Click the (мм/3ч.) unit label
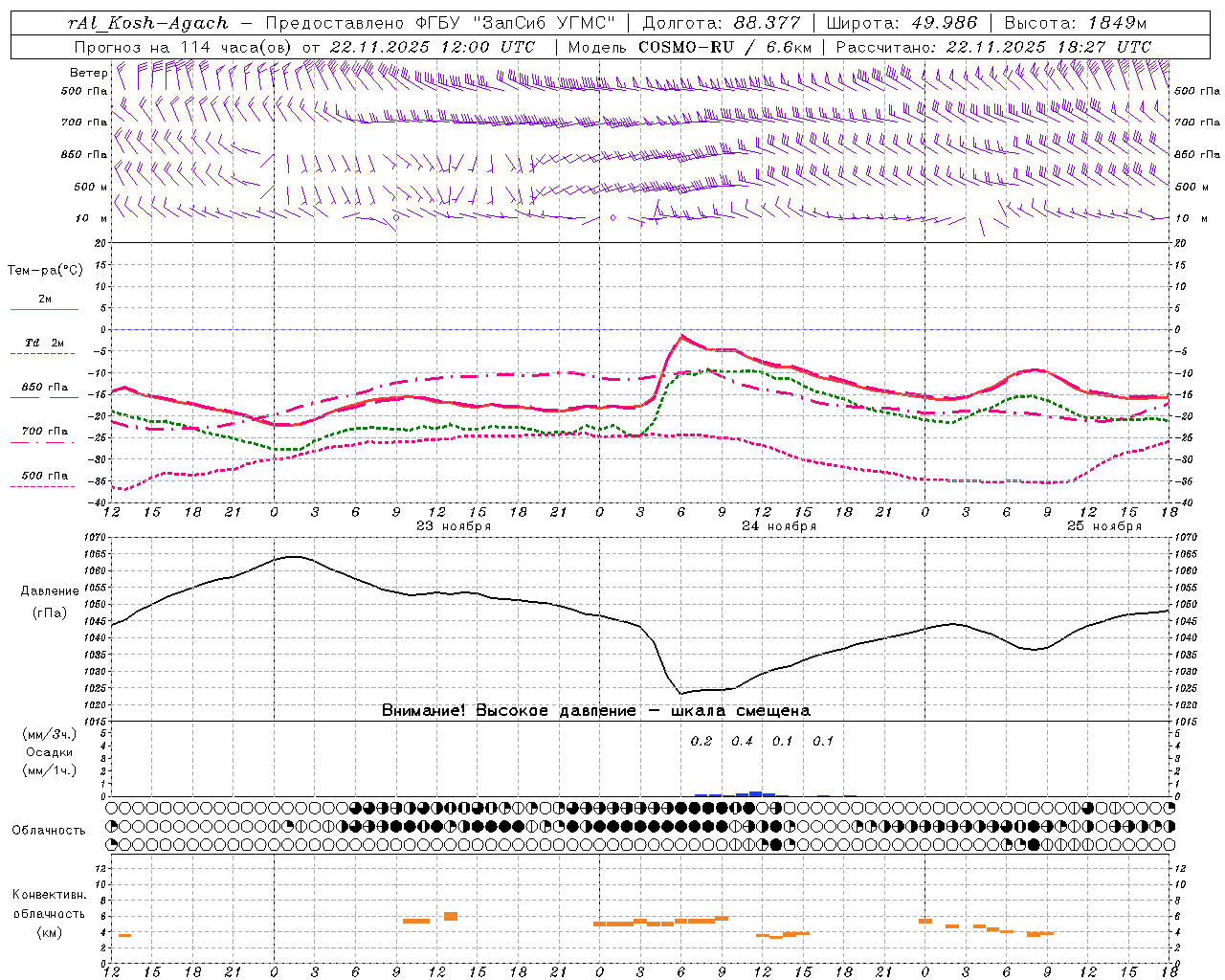 pos(49,734)
